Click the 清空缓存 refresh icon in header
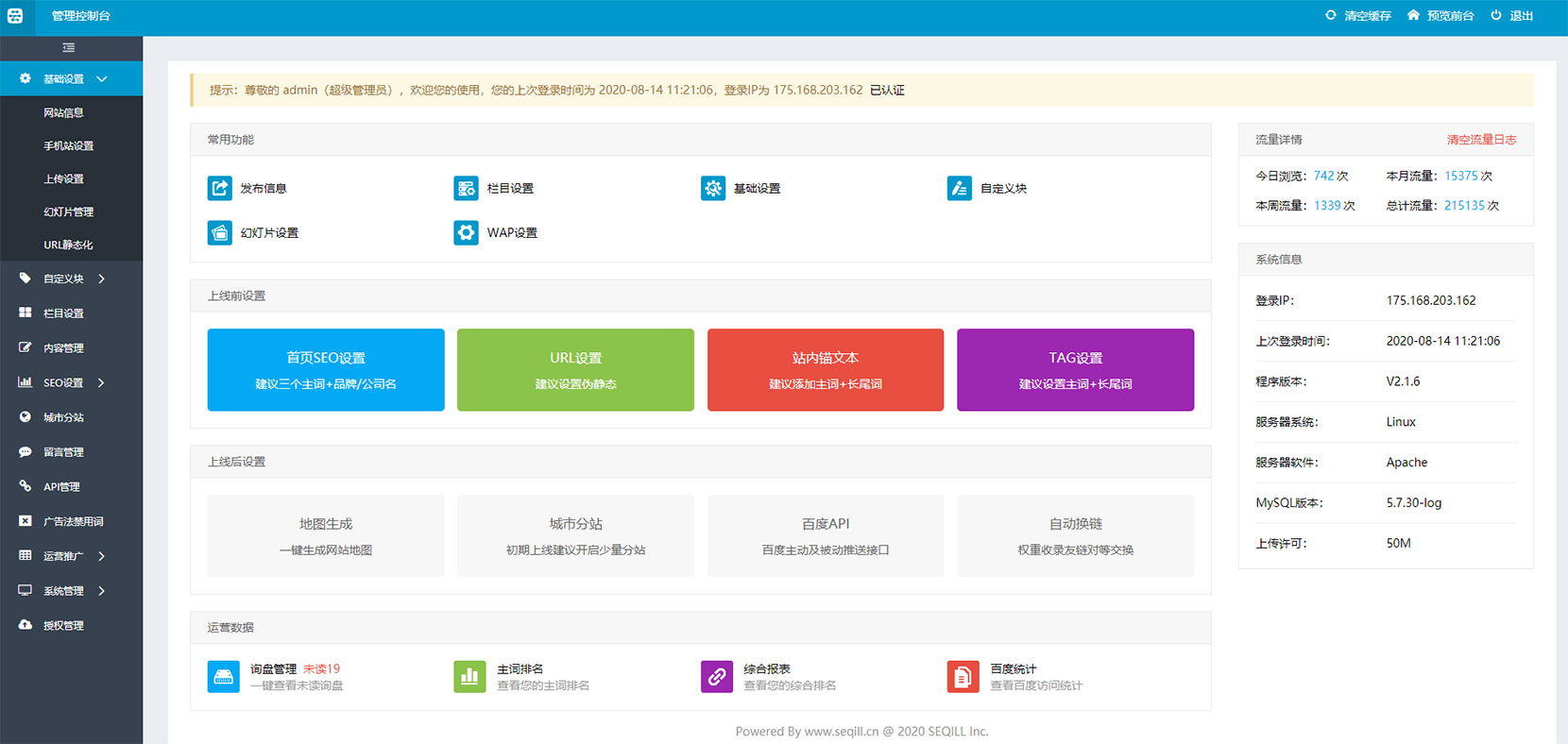This screenshot has height=744, width=1568. [x=1331, y=15]
